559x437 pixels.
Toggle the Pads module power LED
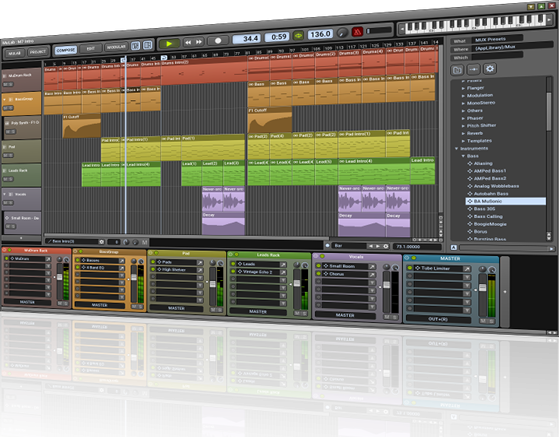153,262
